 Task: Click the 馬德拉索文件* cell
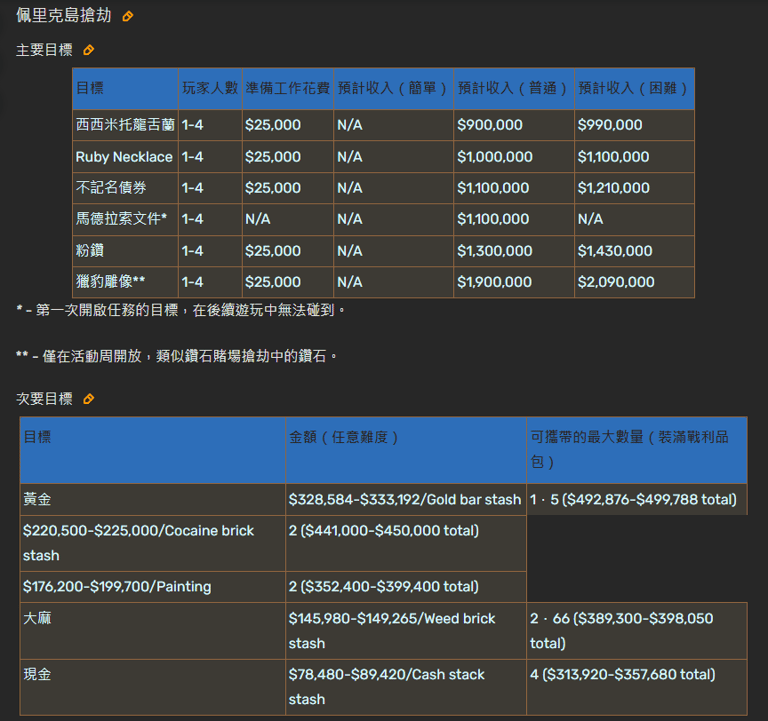[121, 219]
